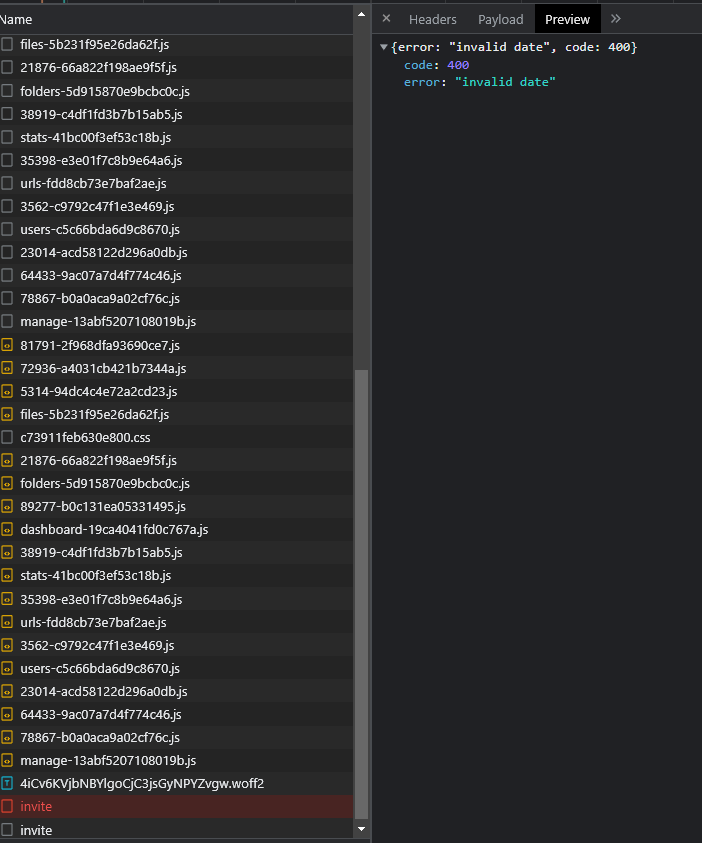Click the font icon beside the woff2 file
Viewport: 702px width, 843px height.
pyautogui.click(x=10, y=783)
